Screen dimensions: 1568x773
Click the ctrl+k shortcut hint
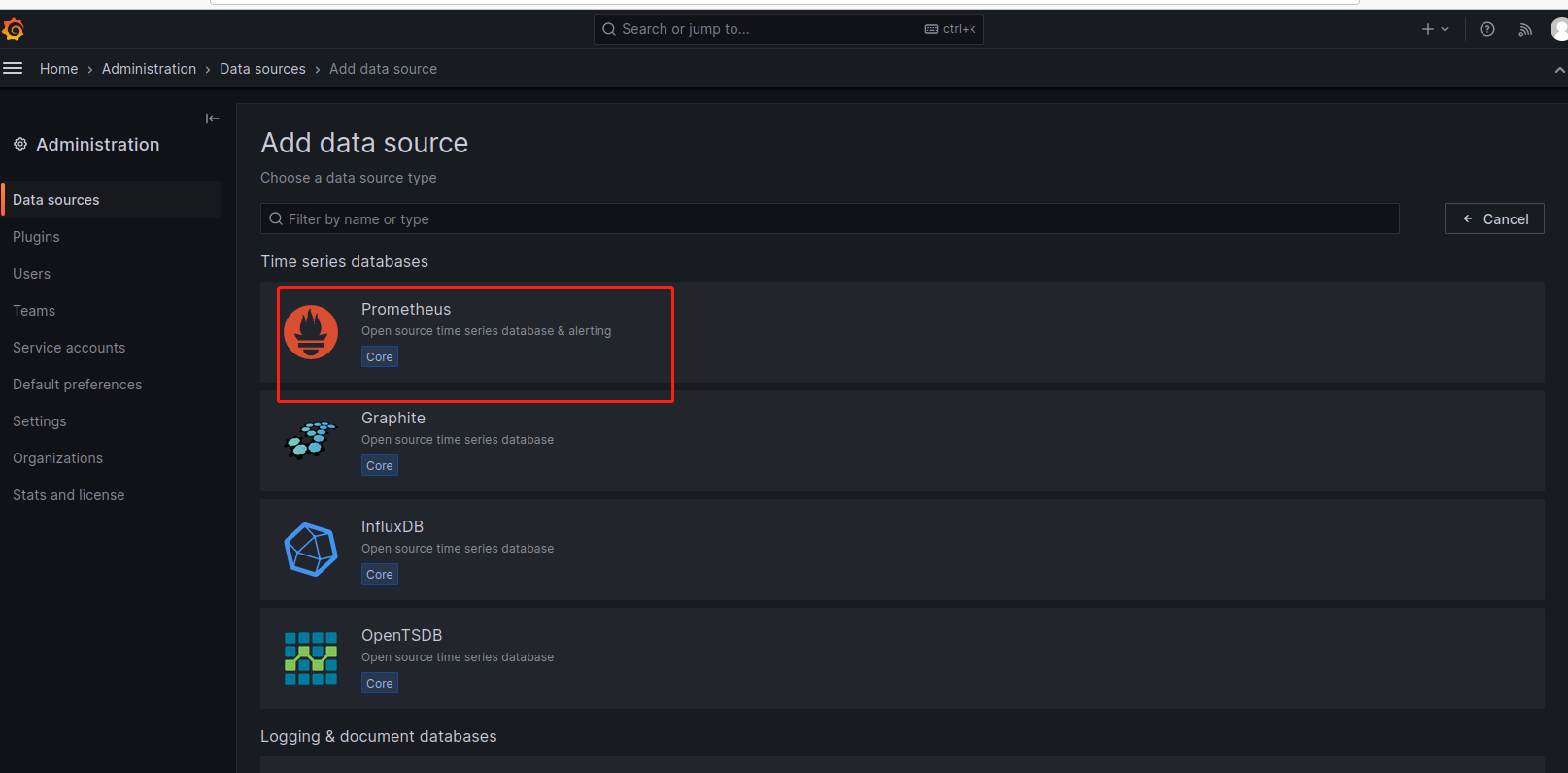click(950, 29)
